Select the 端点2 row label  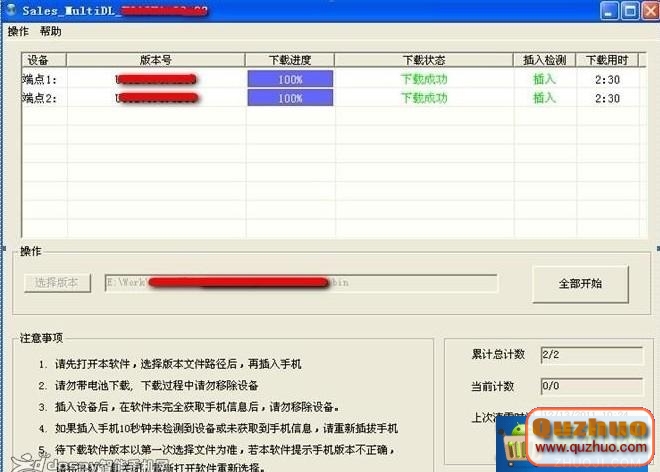click(39, 98)
